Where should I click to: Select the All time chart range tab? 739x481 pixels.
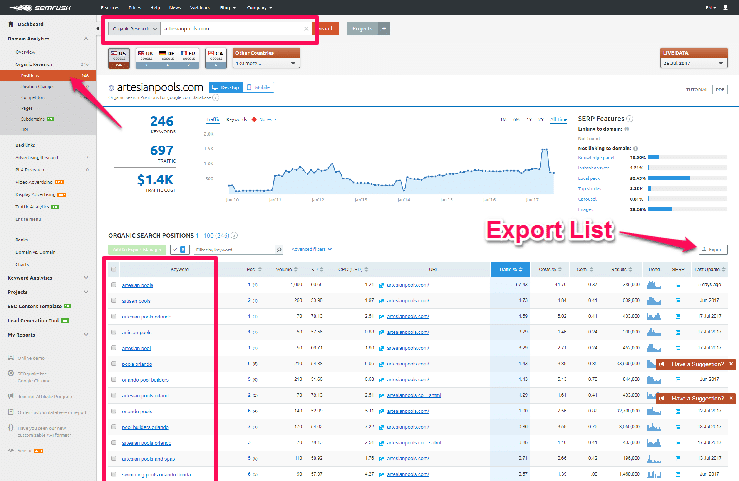(x=558, y=120)
